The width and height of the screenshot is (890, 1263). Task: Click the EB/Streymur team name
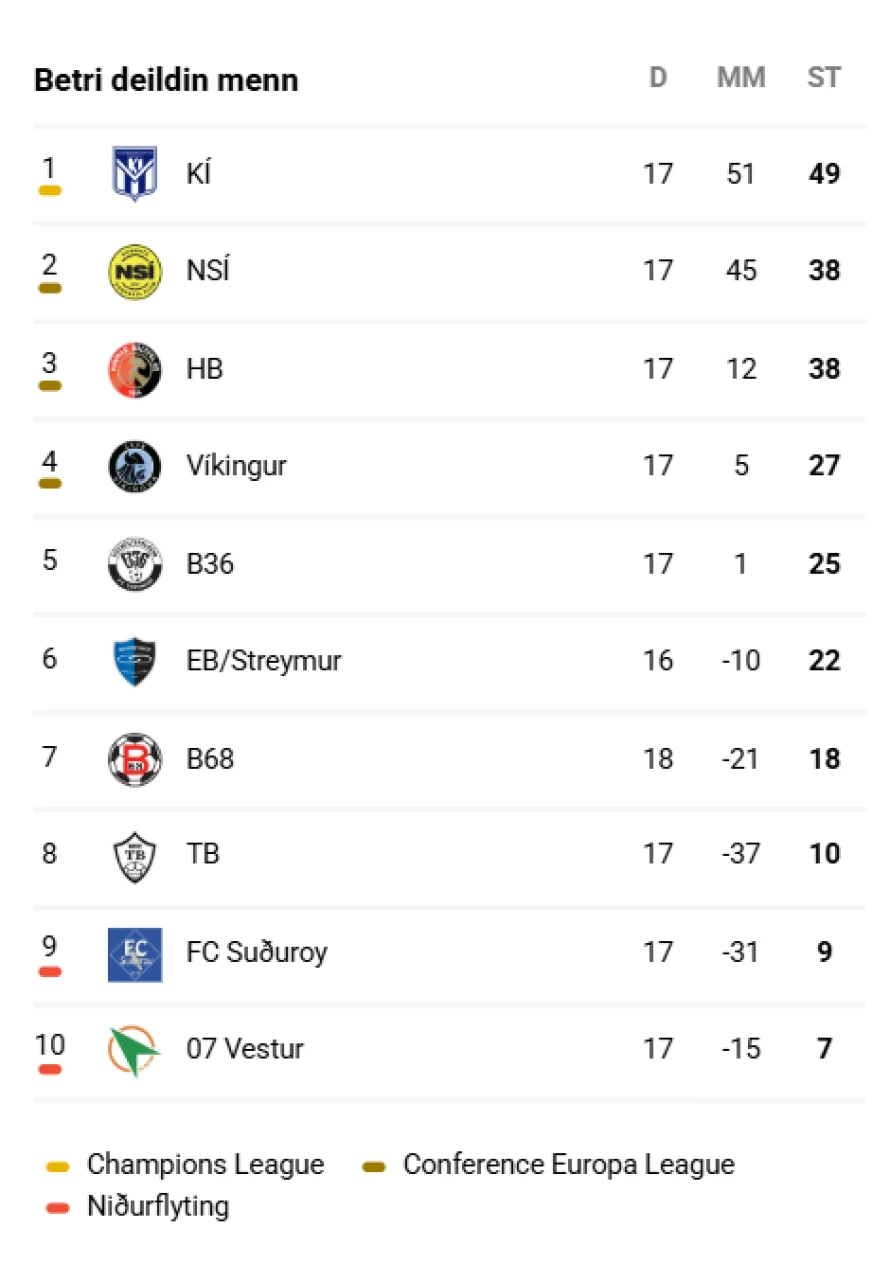(264, 661)
